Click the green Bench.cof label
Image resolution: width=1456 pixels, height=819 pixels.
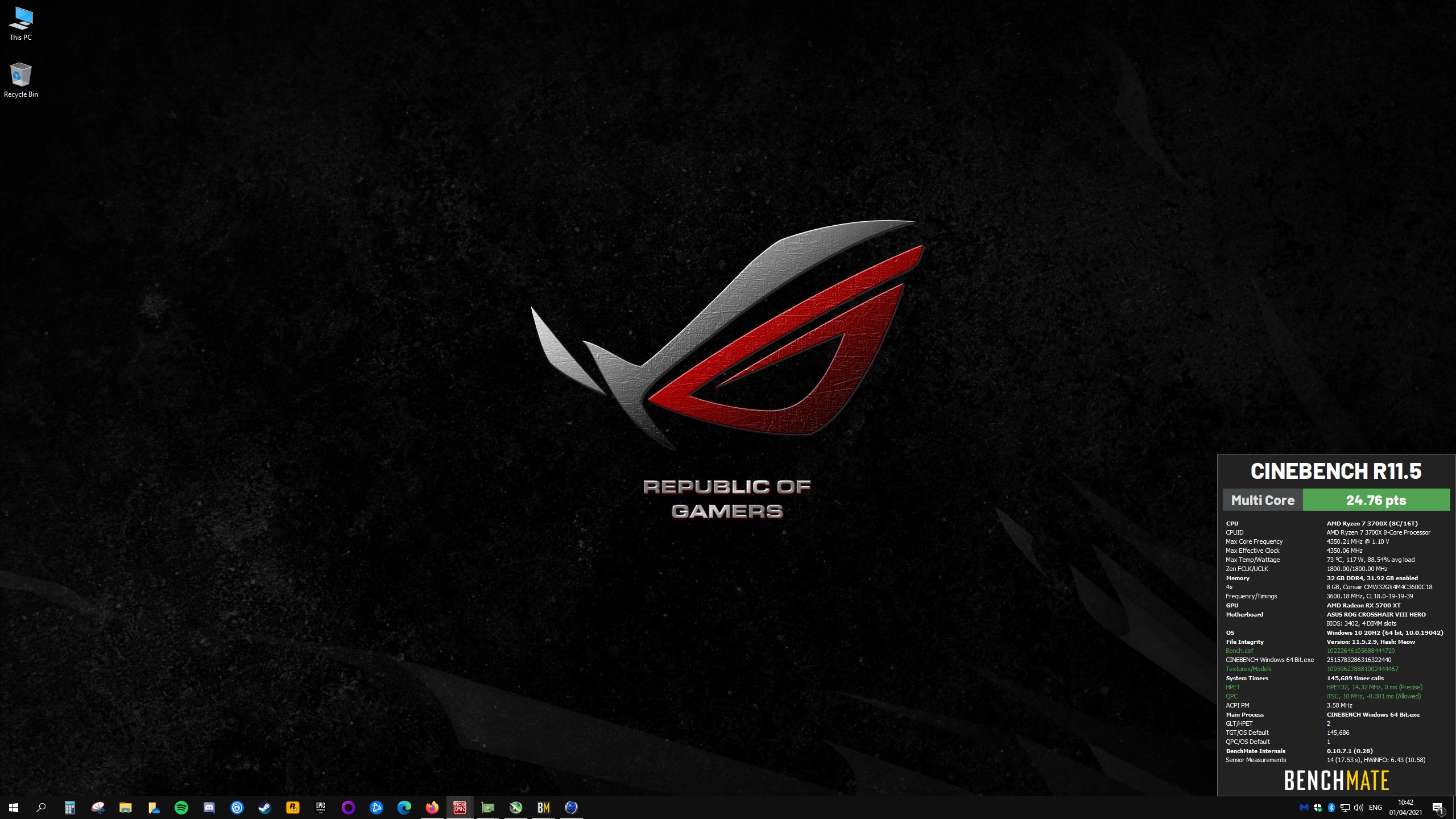coord(1239,651)
